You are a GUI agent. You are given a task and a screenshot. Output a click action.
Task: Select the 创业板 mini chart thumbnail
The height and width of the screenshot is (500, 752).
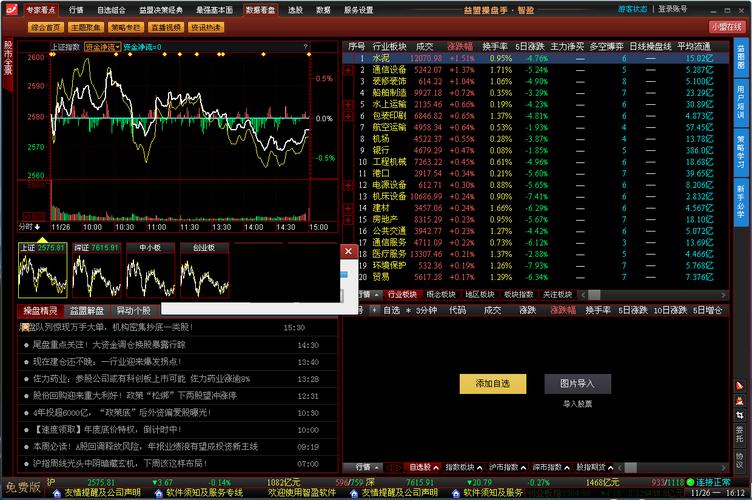coord(204,271)
